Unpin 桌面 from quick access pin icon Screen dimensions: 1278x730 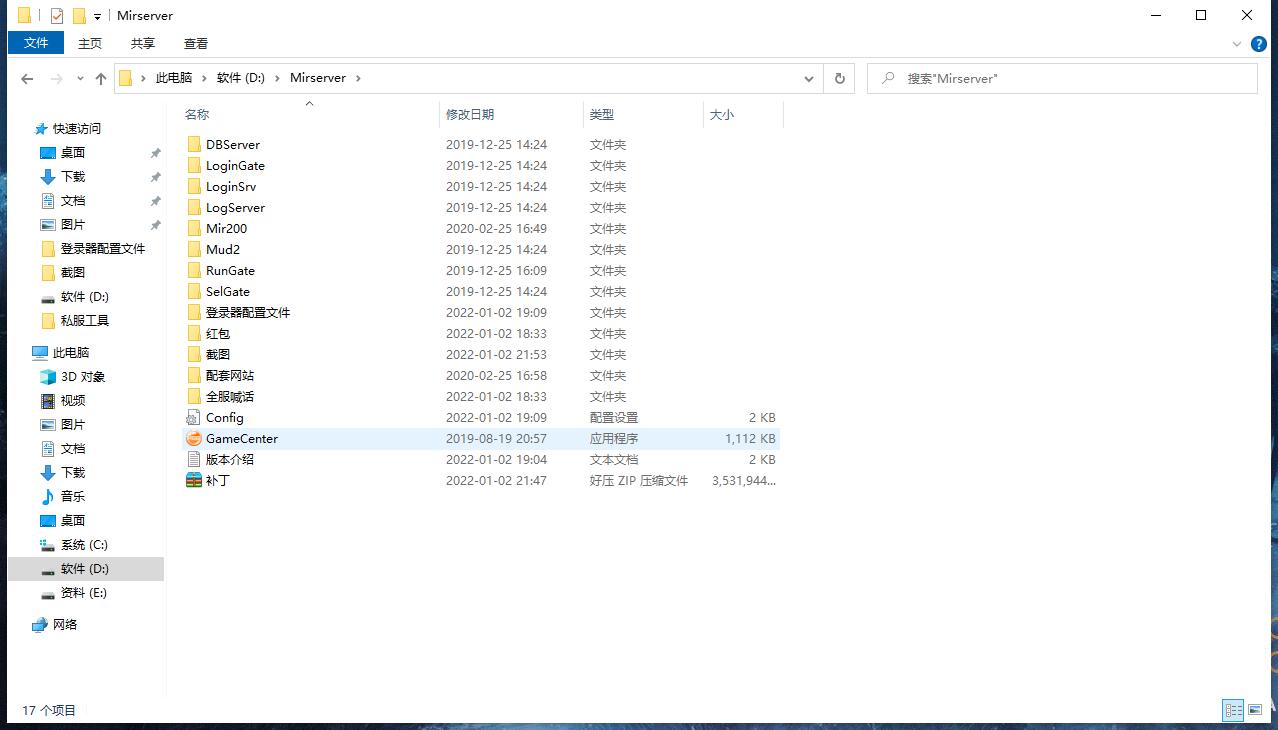pos(155,152)
